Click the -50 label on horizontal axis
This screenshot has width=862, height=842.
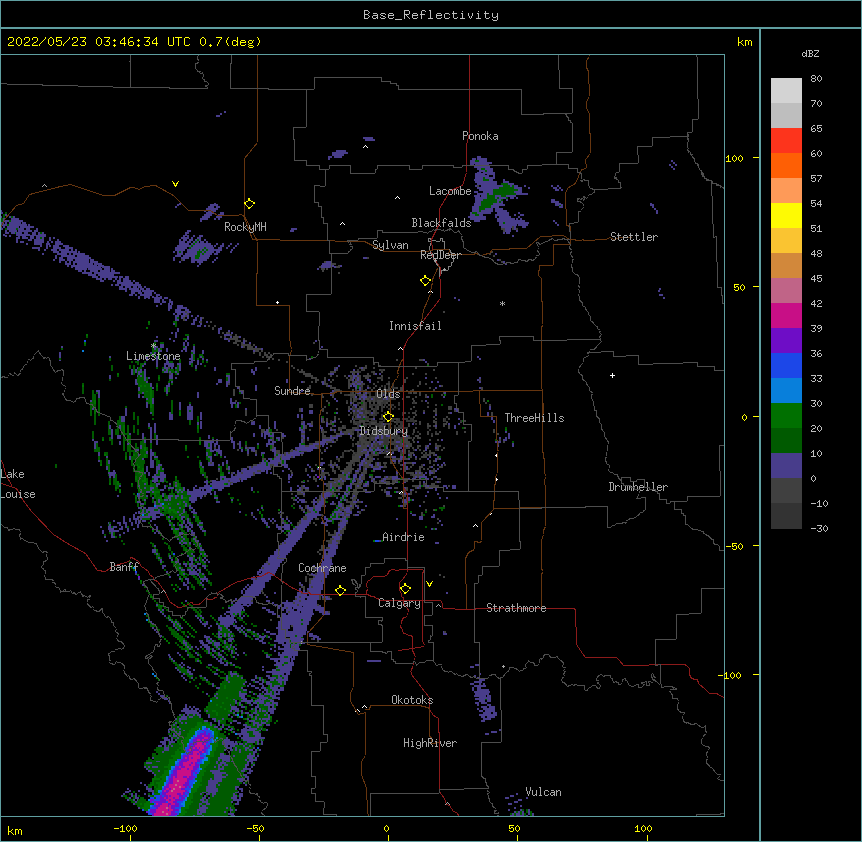(255, 828)
